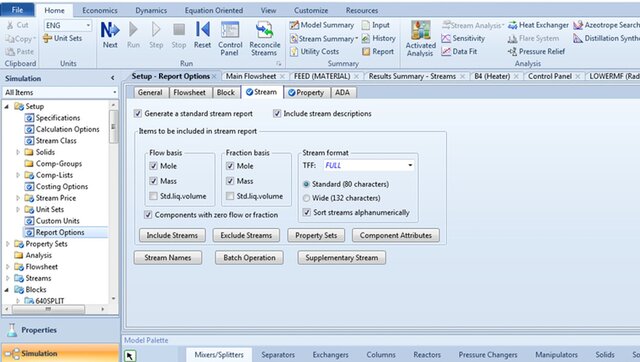
Task: Toggle Generate a standard stream report
Action: click(138, 113)
